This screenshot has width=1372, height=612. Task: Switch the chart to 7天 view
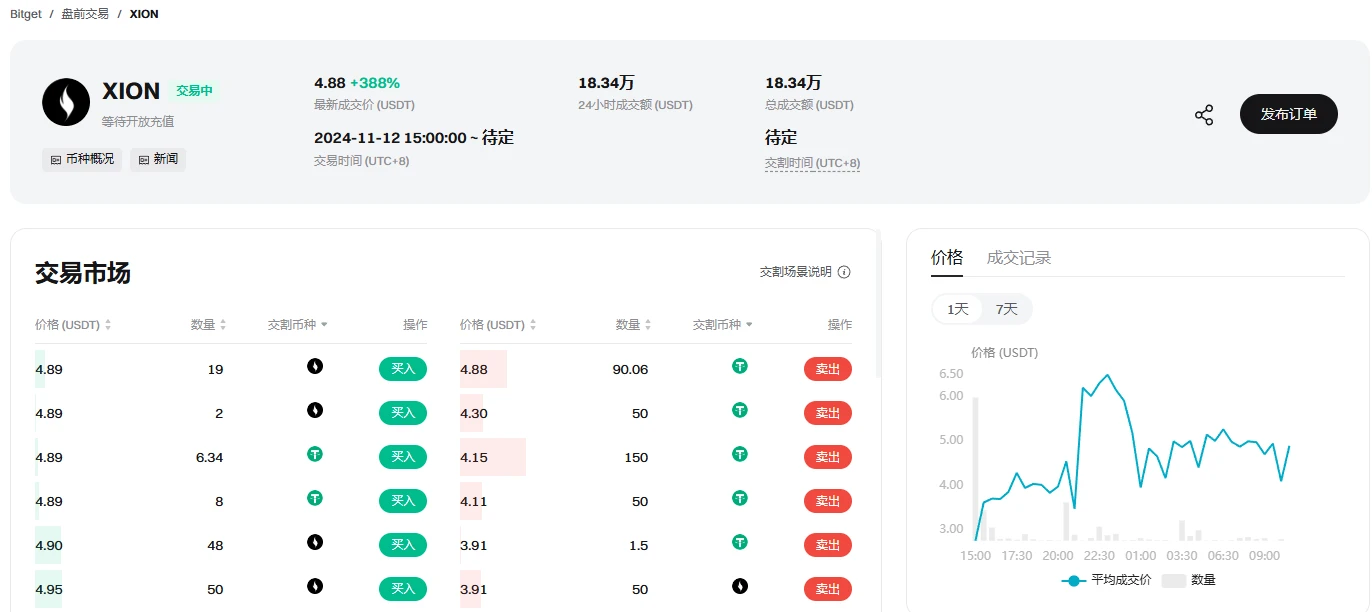(x=1007, y=309)
